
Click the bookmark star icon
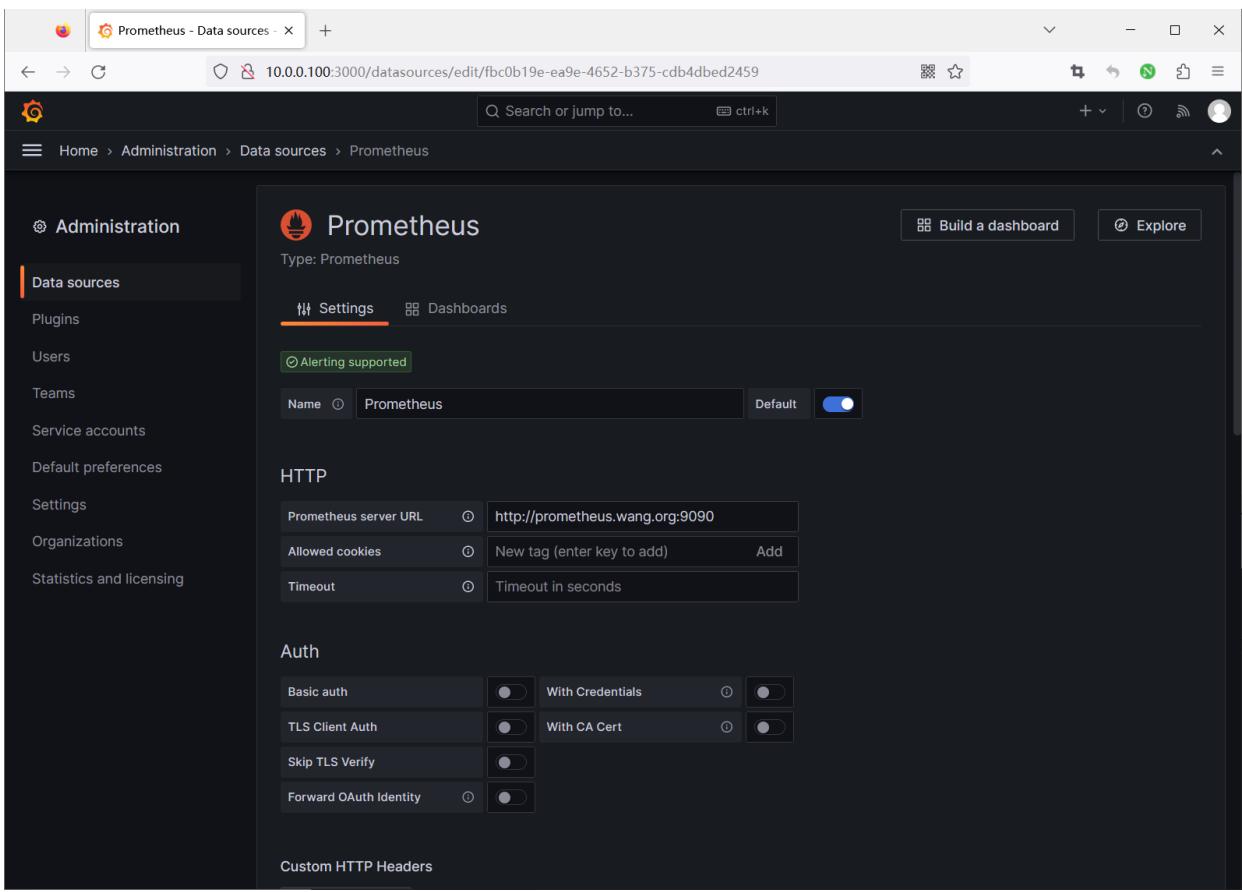coord(953,72)
